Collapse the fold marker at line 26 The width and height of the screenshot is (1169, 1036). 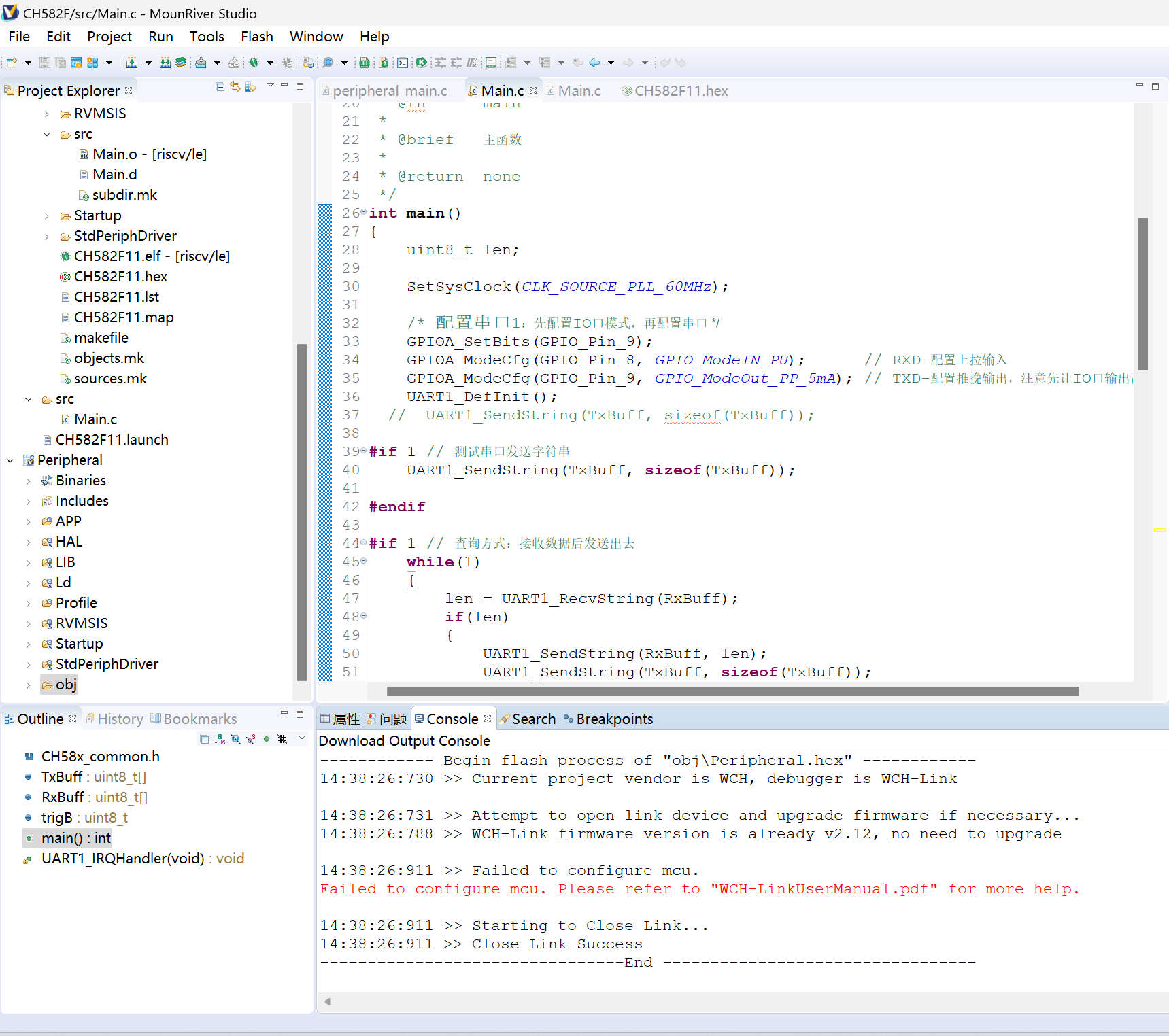pos(363,213)
